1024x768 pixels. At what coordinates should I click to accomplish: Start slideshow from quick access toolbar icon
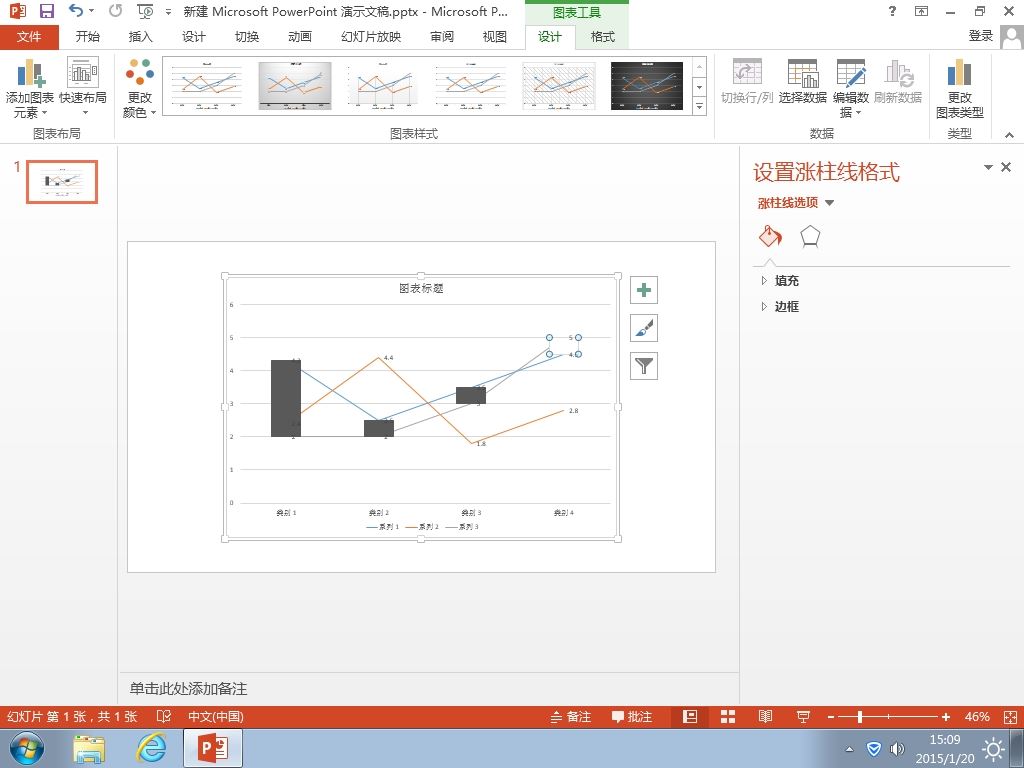[x=145, y=12]
